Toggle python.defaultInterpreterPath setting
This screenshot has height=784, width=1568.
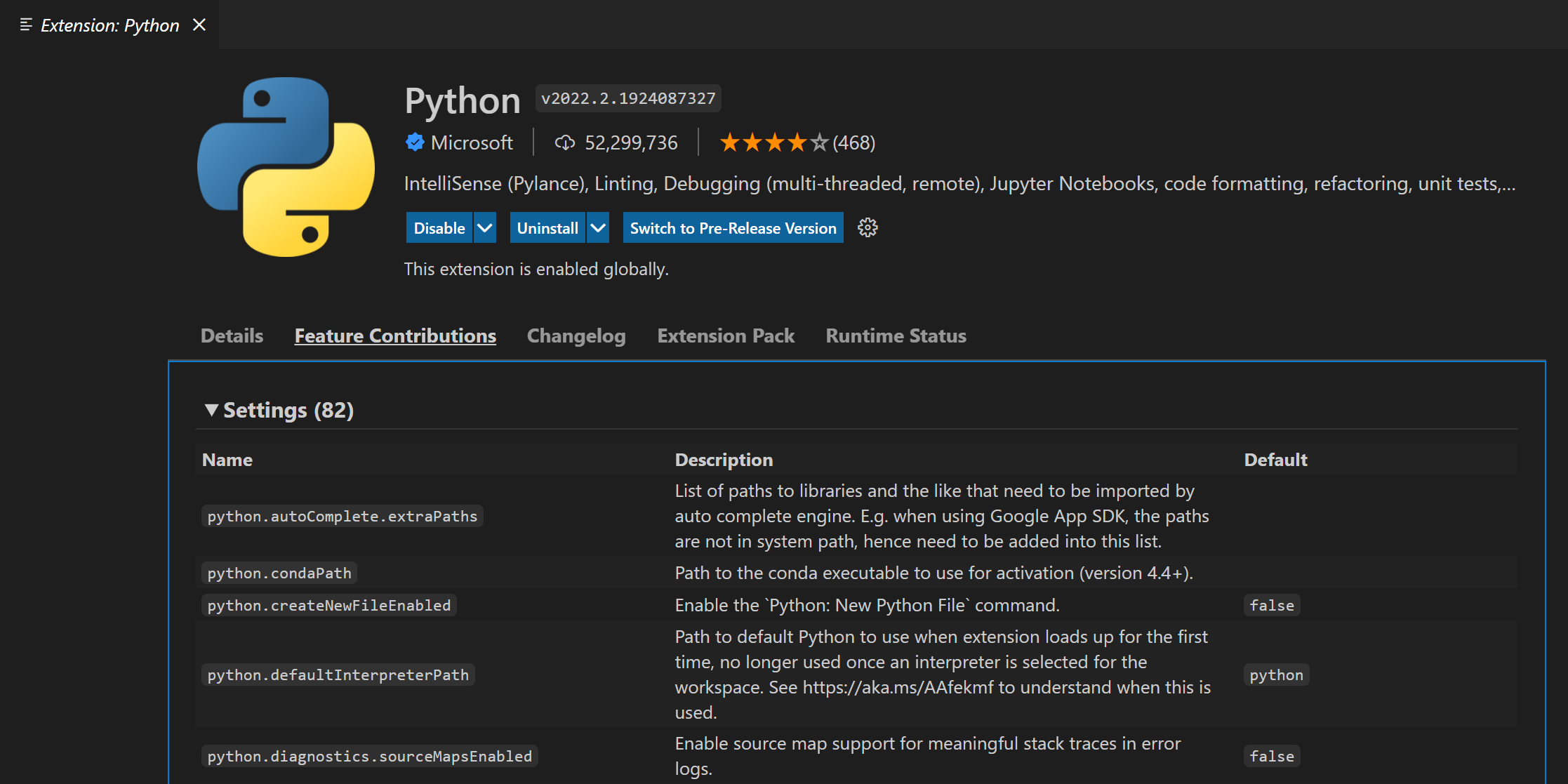click(339, 674)
